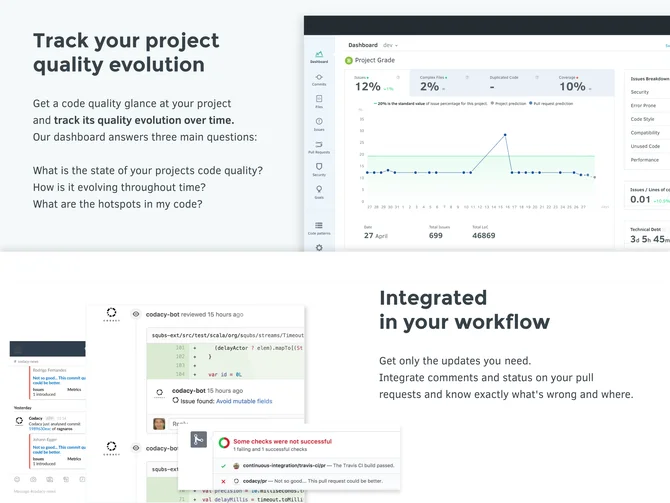Open the Files sidebar icon
Screen dimensions: 670x503
point(319,99)
